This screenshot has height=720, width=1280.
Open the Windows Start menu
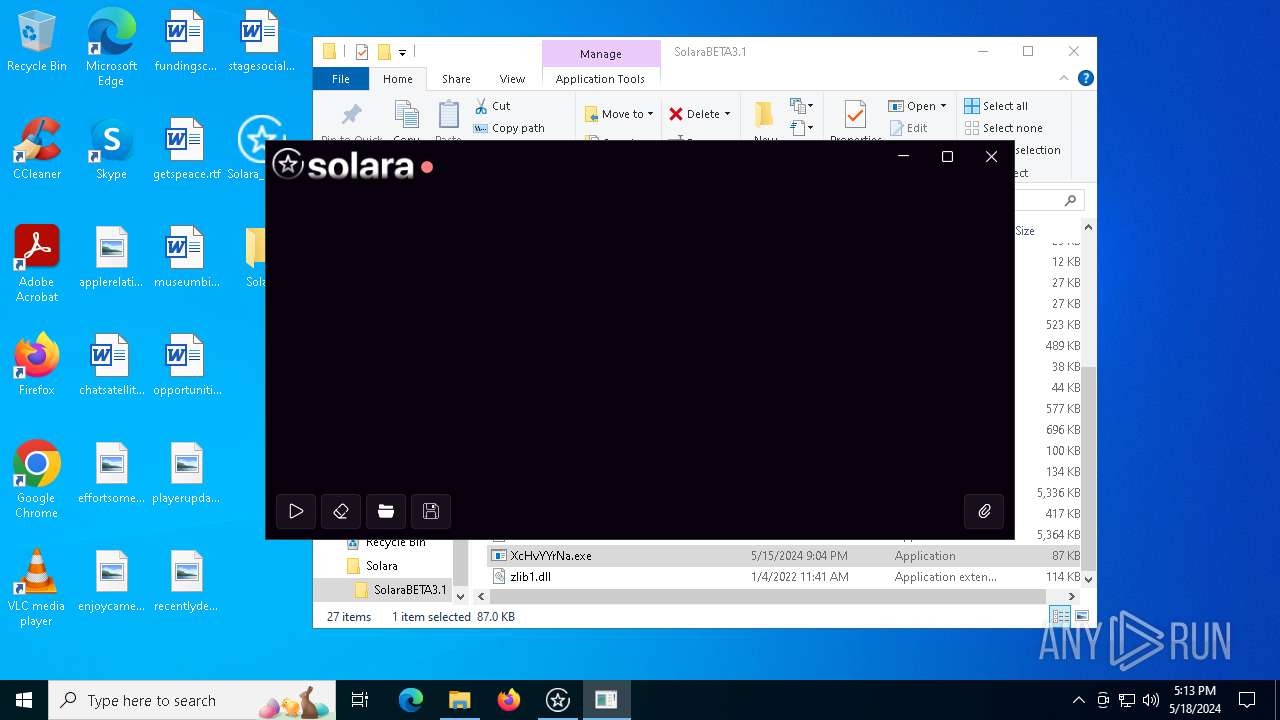24,700
